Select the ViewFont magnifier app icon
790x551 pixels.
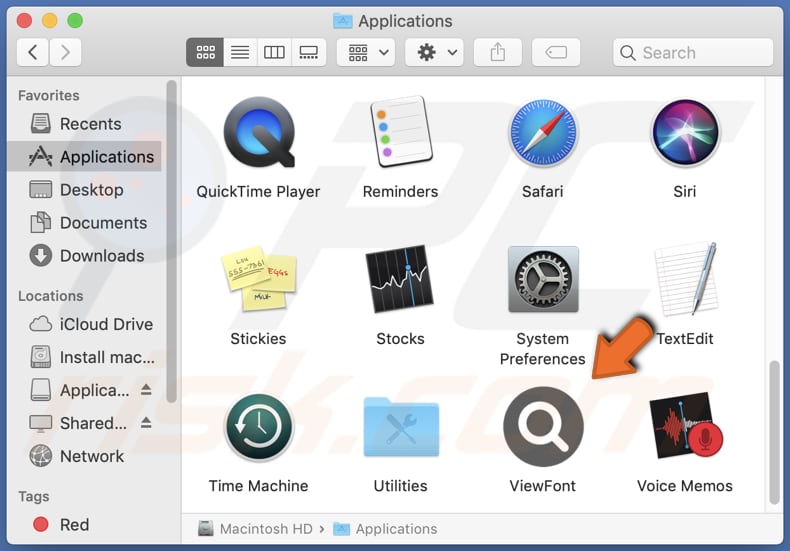(x=543, y=427)
